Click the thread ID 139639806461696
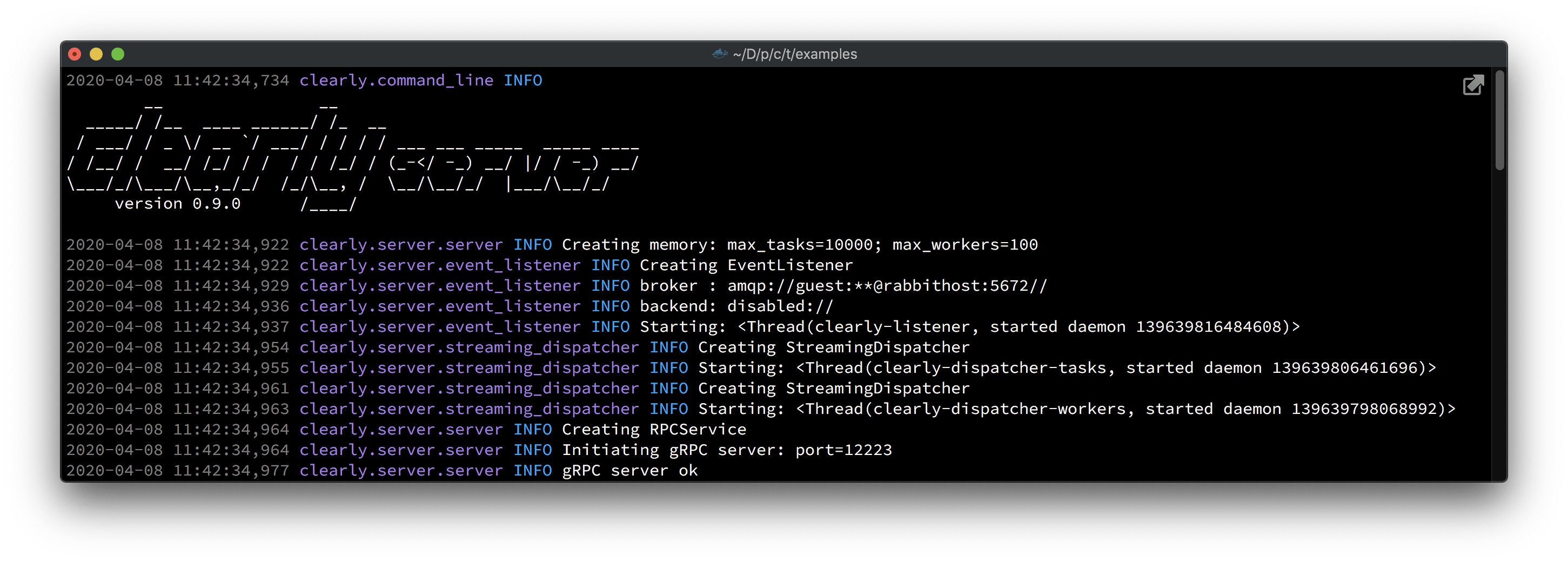The width and height of the screenshot is (1568, 562). pos(1345,368)
